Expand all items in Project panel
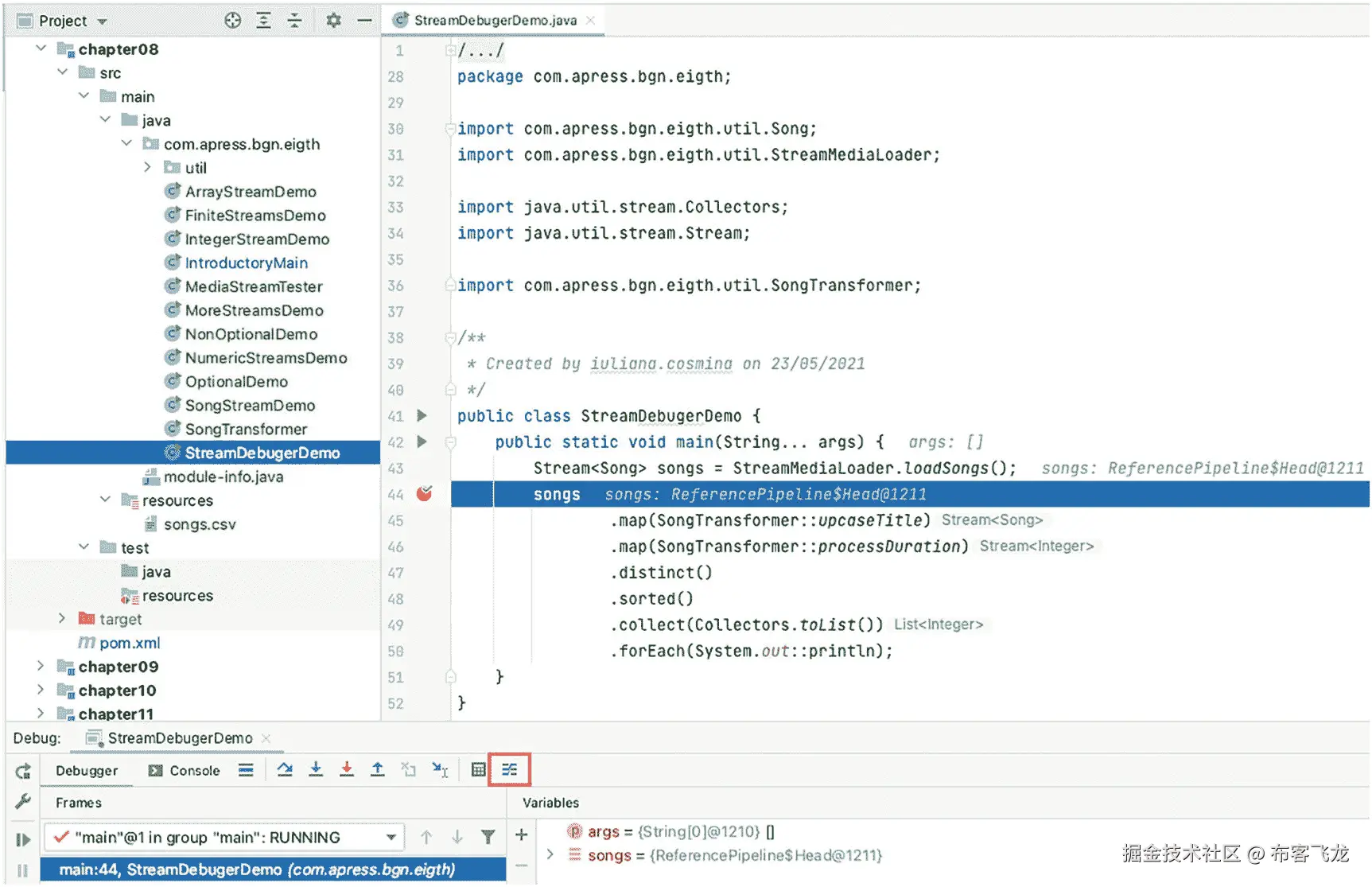Viewport: 1372px width, 887px height. pos(264,21)
